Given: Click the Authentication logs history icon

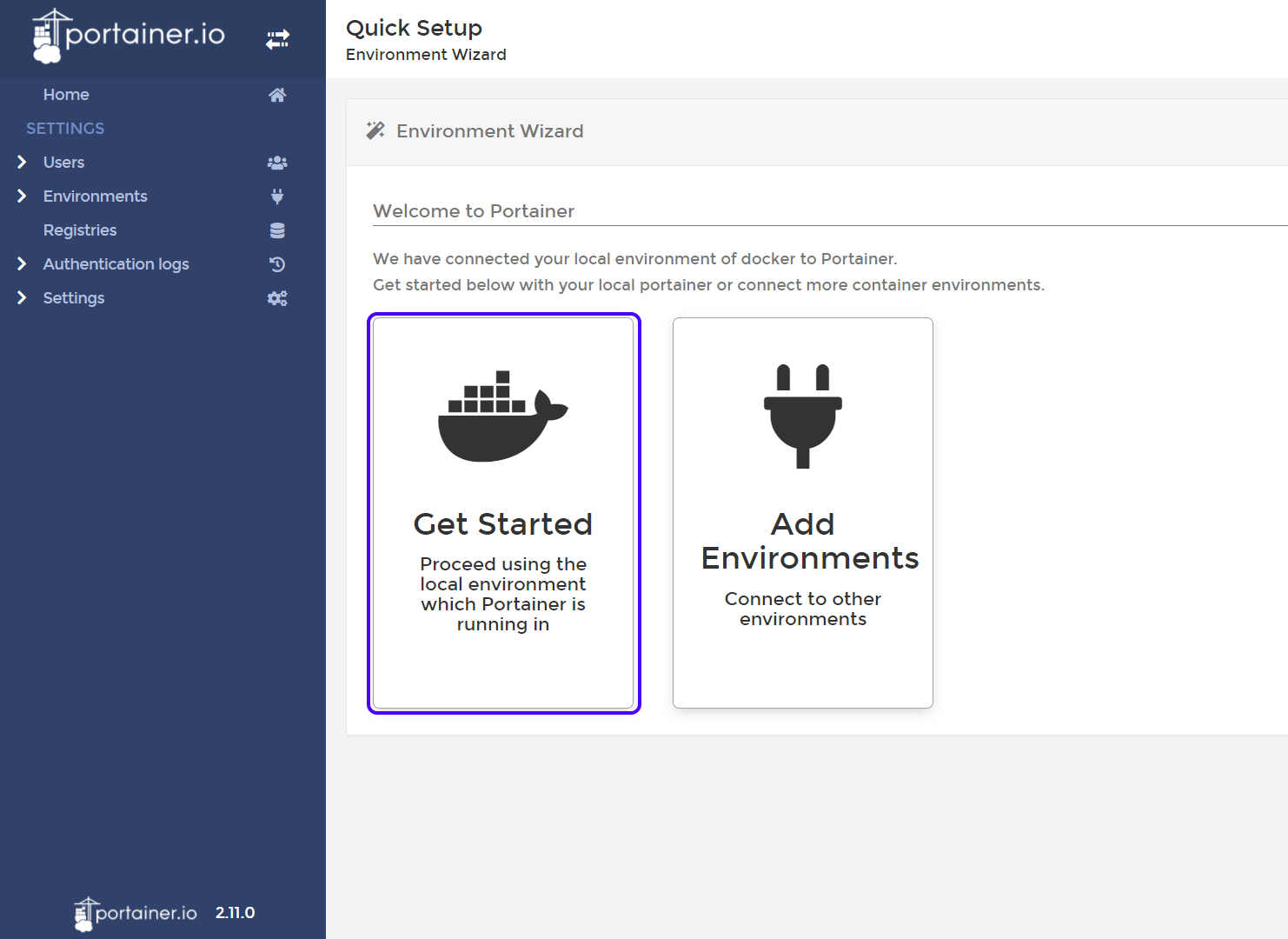Looking at the screenshot, I should coord(277,264).
